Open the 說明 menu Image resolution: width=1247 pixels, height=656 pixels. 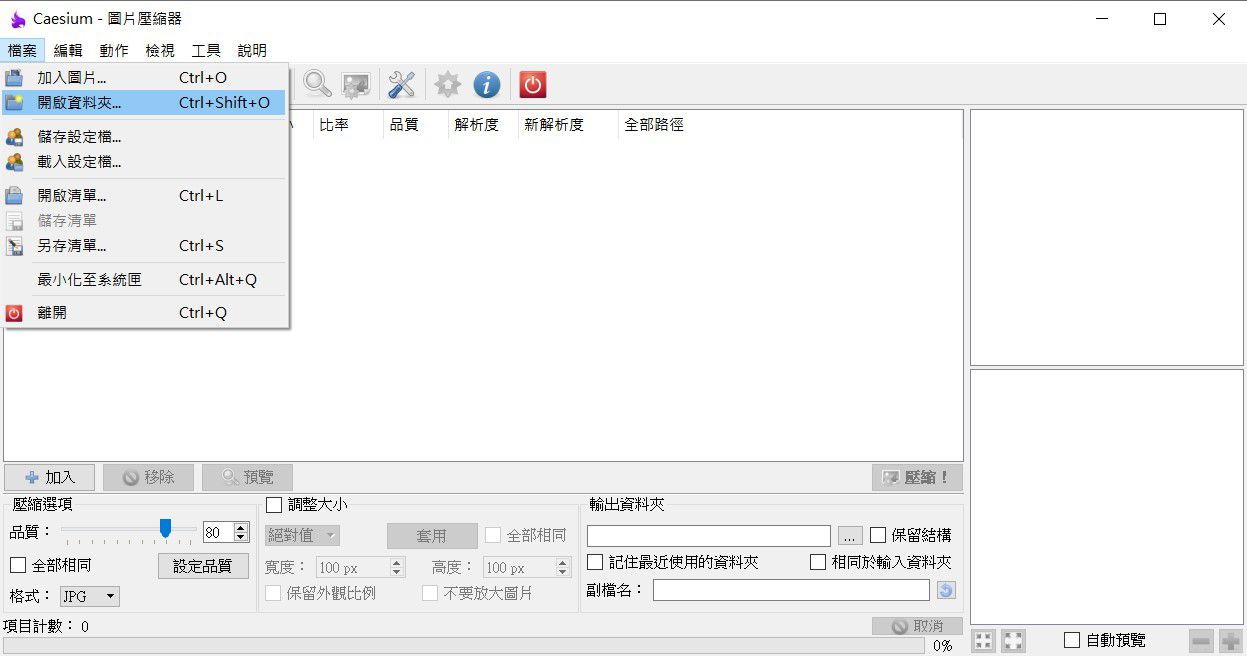point(252,50)
